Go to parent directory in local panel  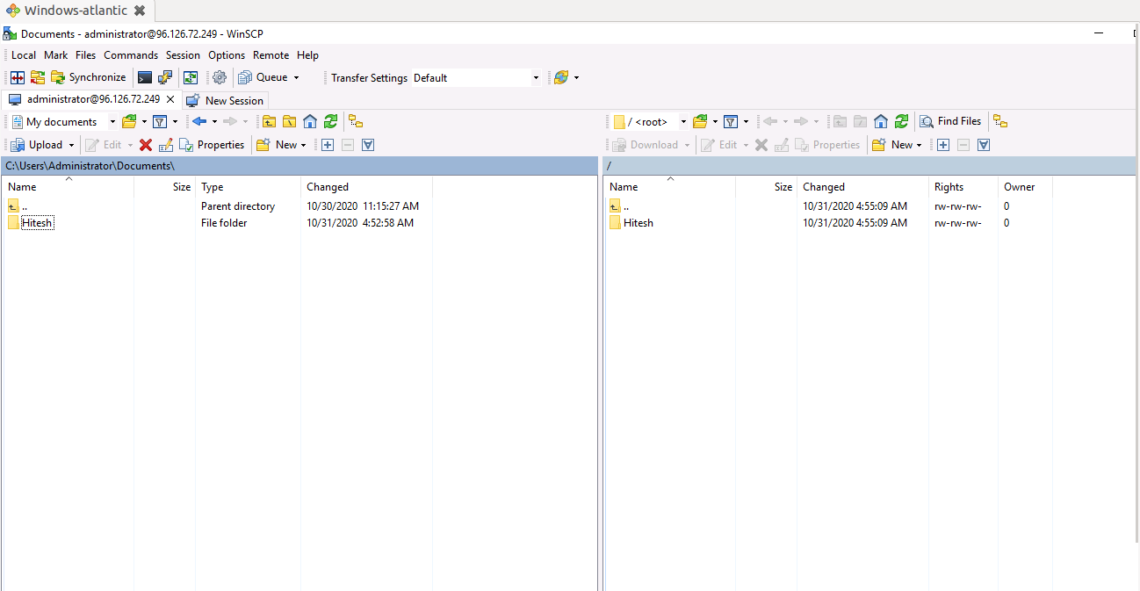pos(268,121)
